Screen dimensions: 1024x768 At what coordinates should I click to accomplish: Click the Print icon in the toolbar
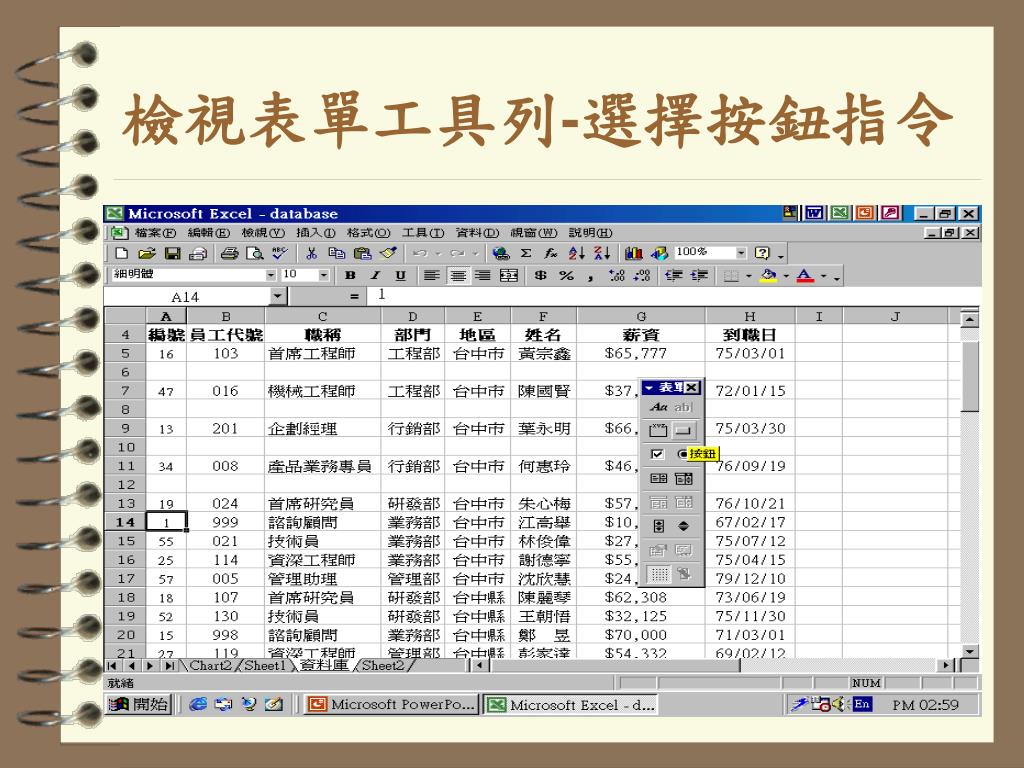pos(229,253)
